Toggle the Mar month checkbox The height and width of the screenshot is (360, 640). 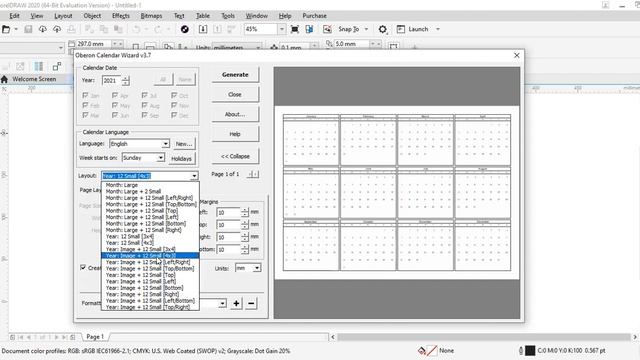pyautogui.click(x=85, y=115)
